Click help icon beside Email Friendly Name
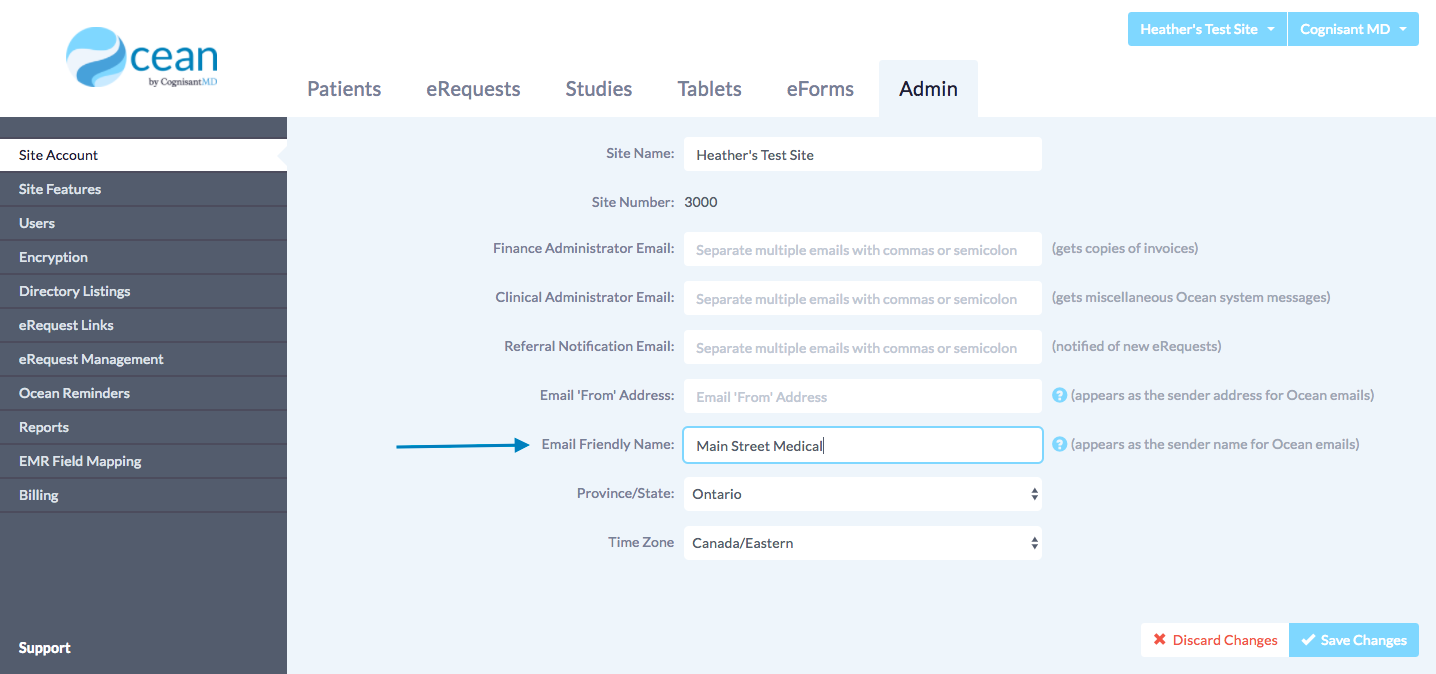Image resolution: width=1436 pixels, height=674 pixels. pyautogui.click(x=1059, y=444)
